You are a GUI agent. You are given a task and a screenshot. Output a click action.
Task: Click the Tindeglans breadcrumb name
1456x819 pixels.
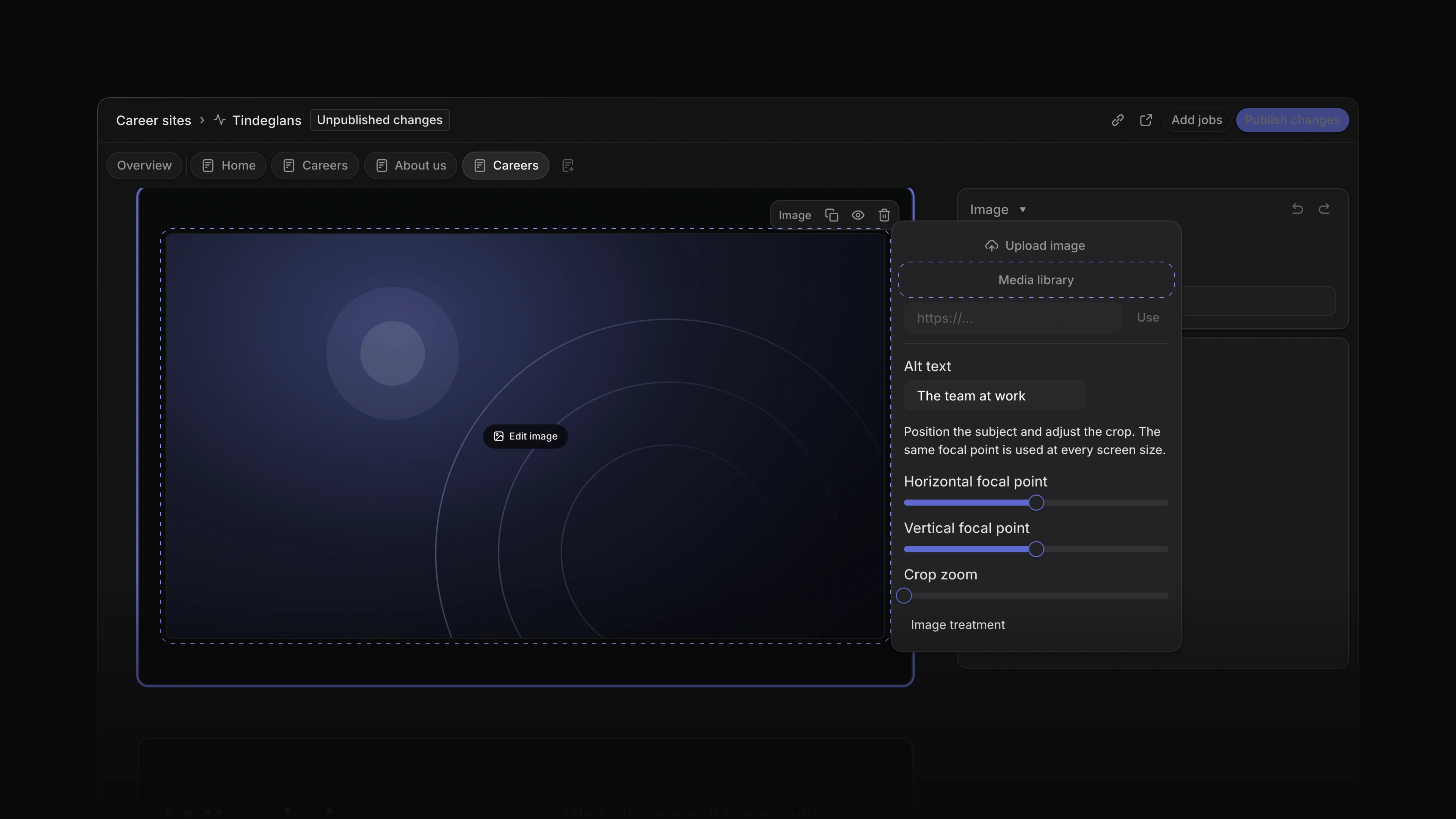point(267,121)
